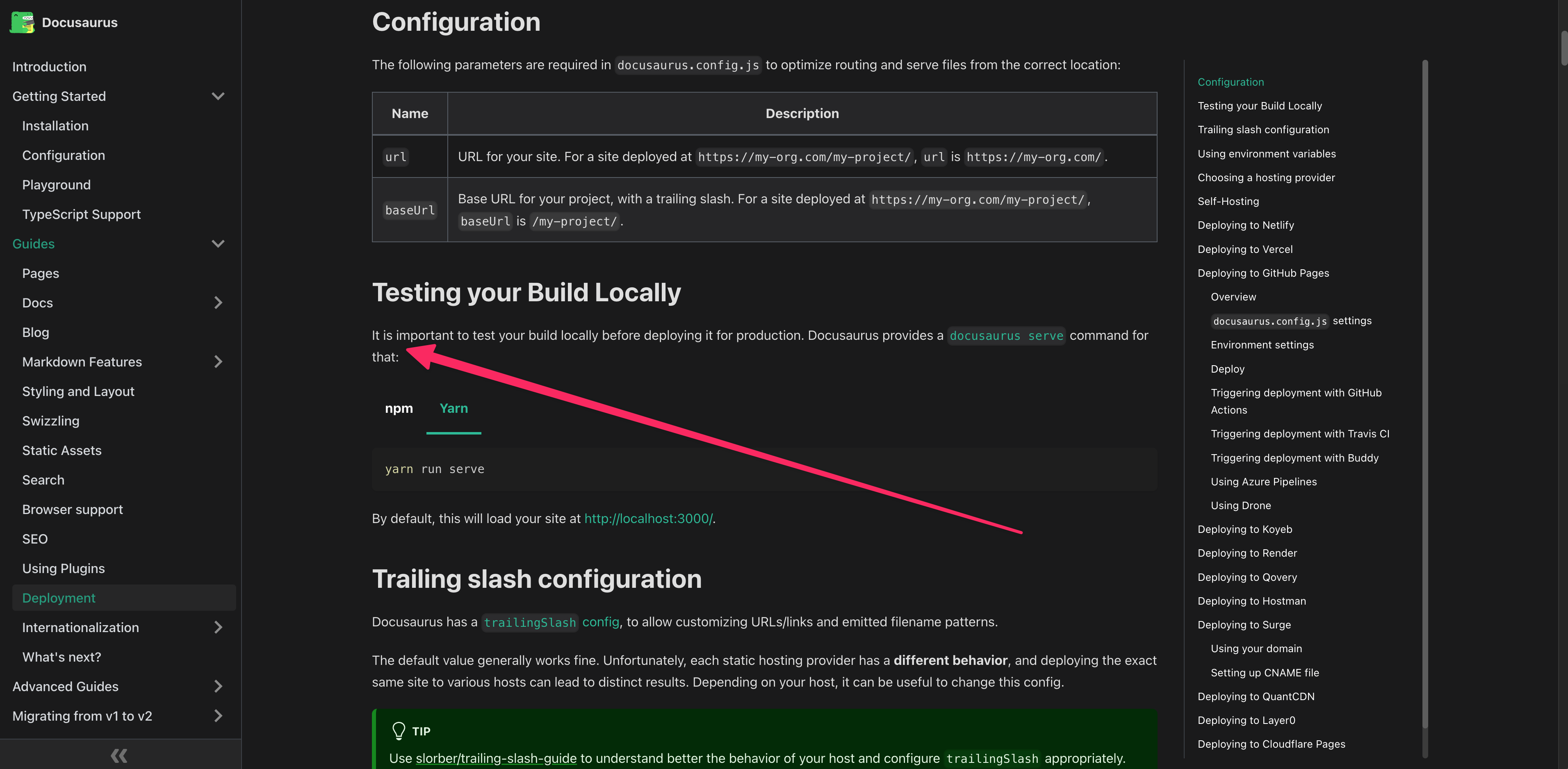Expand the Docs submenu chevron
The width and height of the screenshot is (1568, 769).
(x=218, y=303)
